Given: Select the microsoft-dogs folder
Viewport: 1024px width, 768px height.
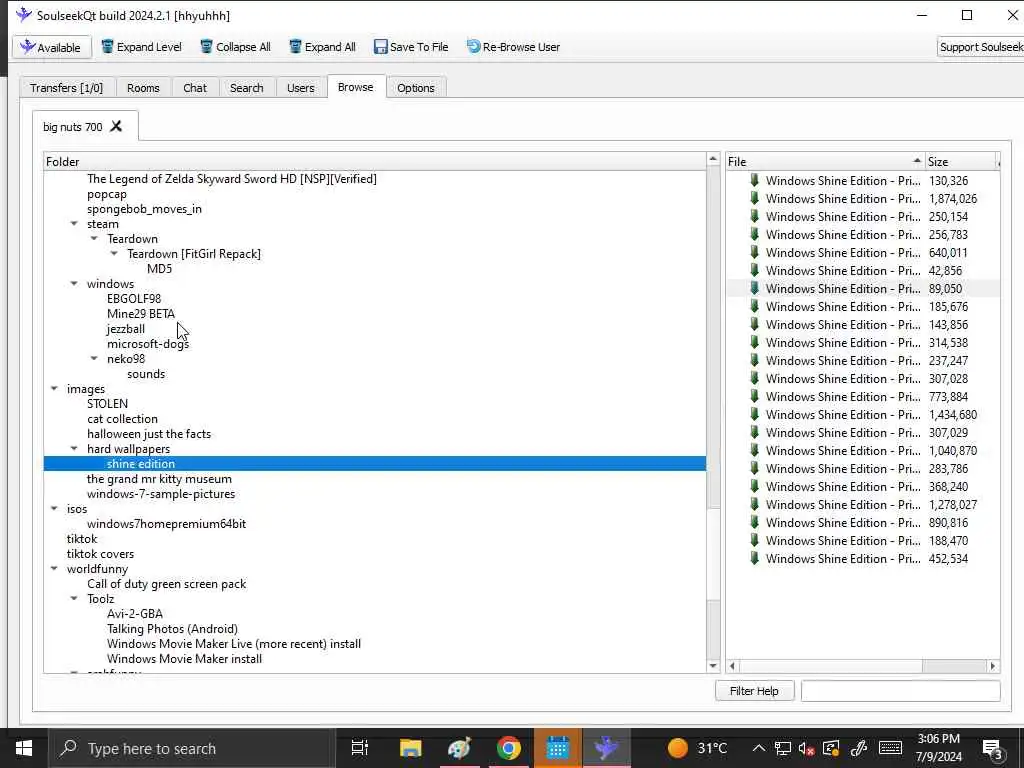Looking at the screenshot, I should 148,344.
